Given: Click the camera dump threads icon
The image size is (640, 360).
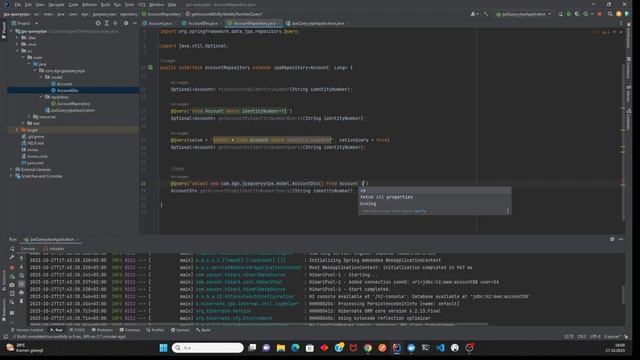Looking at the screenshot, I should [x=12, y=285].
